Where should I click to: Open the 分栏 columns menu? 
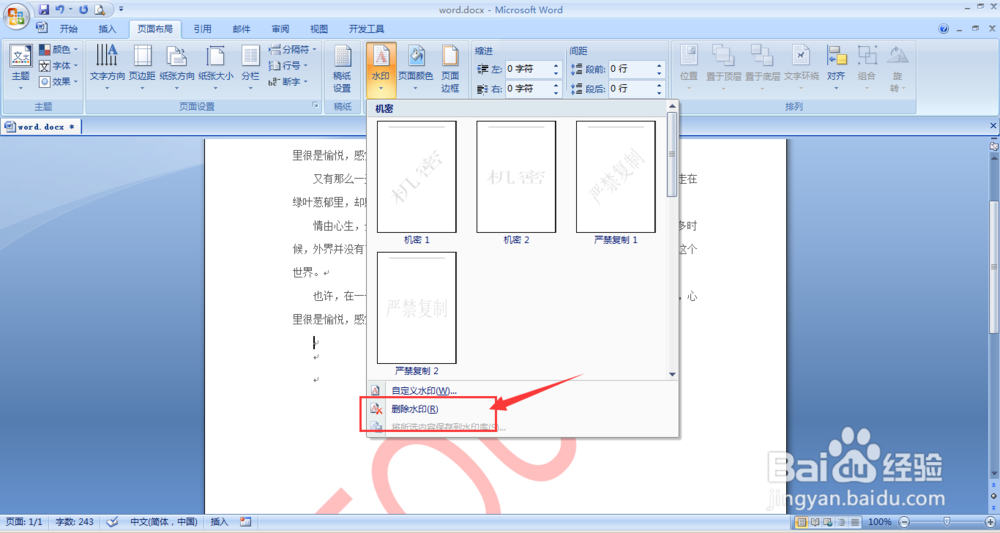250,68
